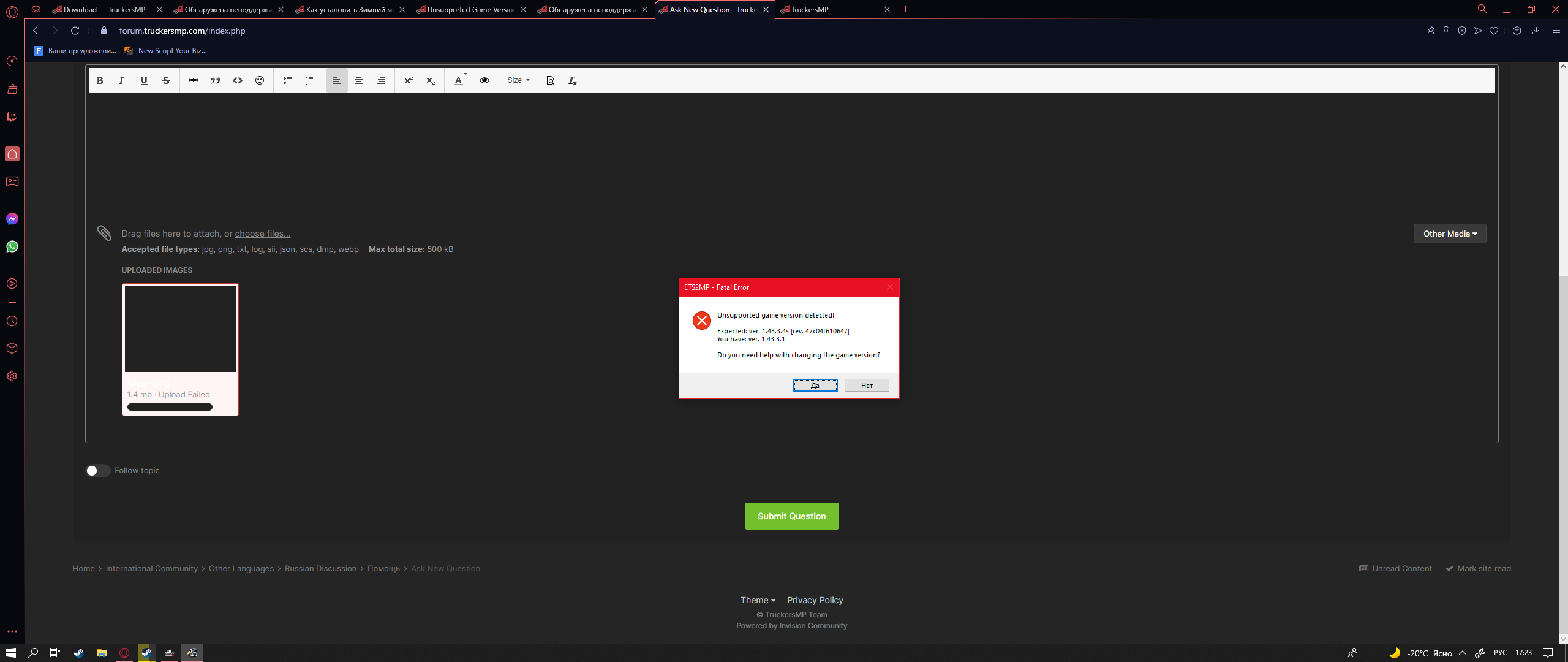The width and height of the screenshot is (1568, 662).
Task: Apply superscript formatting
Action: point(409,80)
